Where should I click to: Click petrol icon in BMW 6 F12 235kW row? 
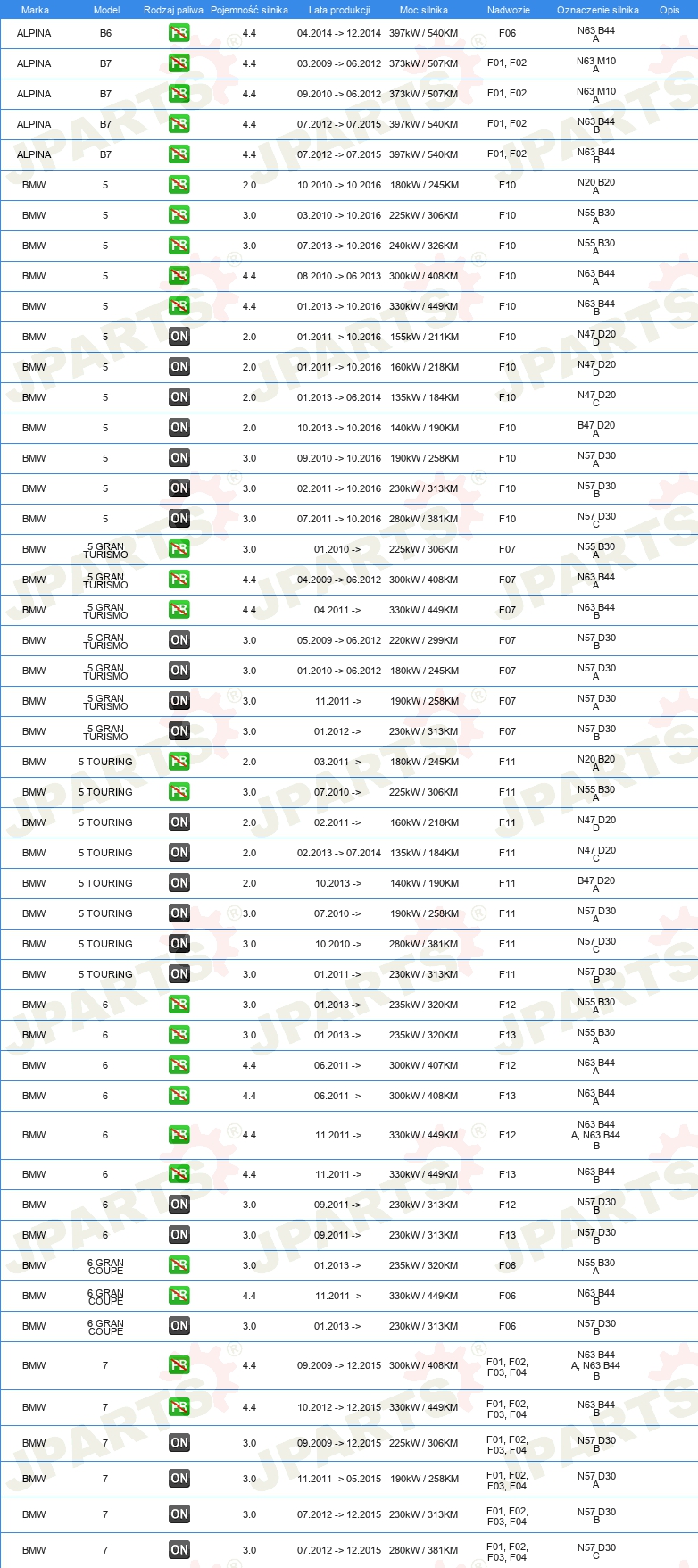[x=179, y=1005]
